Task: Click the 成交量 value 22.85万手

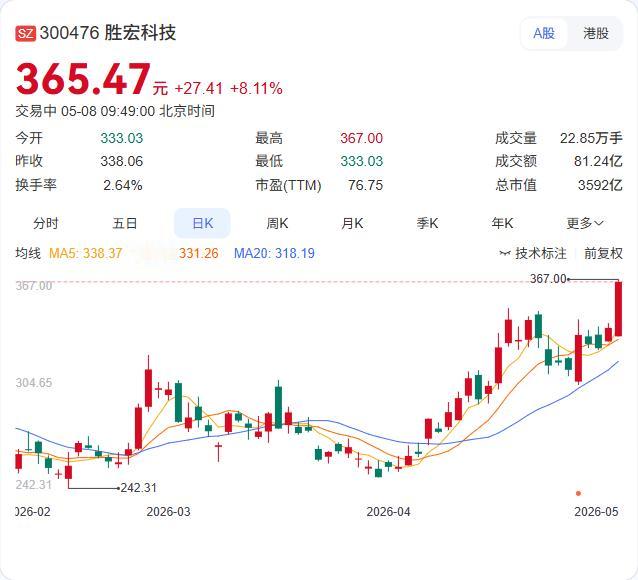Action: (591, 138)
